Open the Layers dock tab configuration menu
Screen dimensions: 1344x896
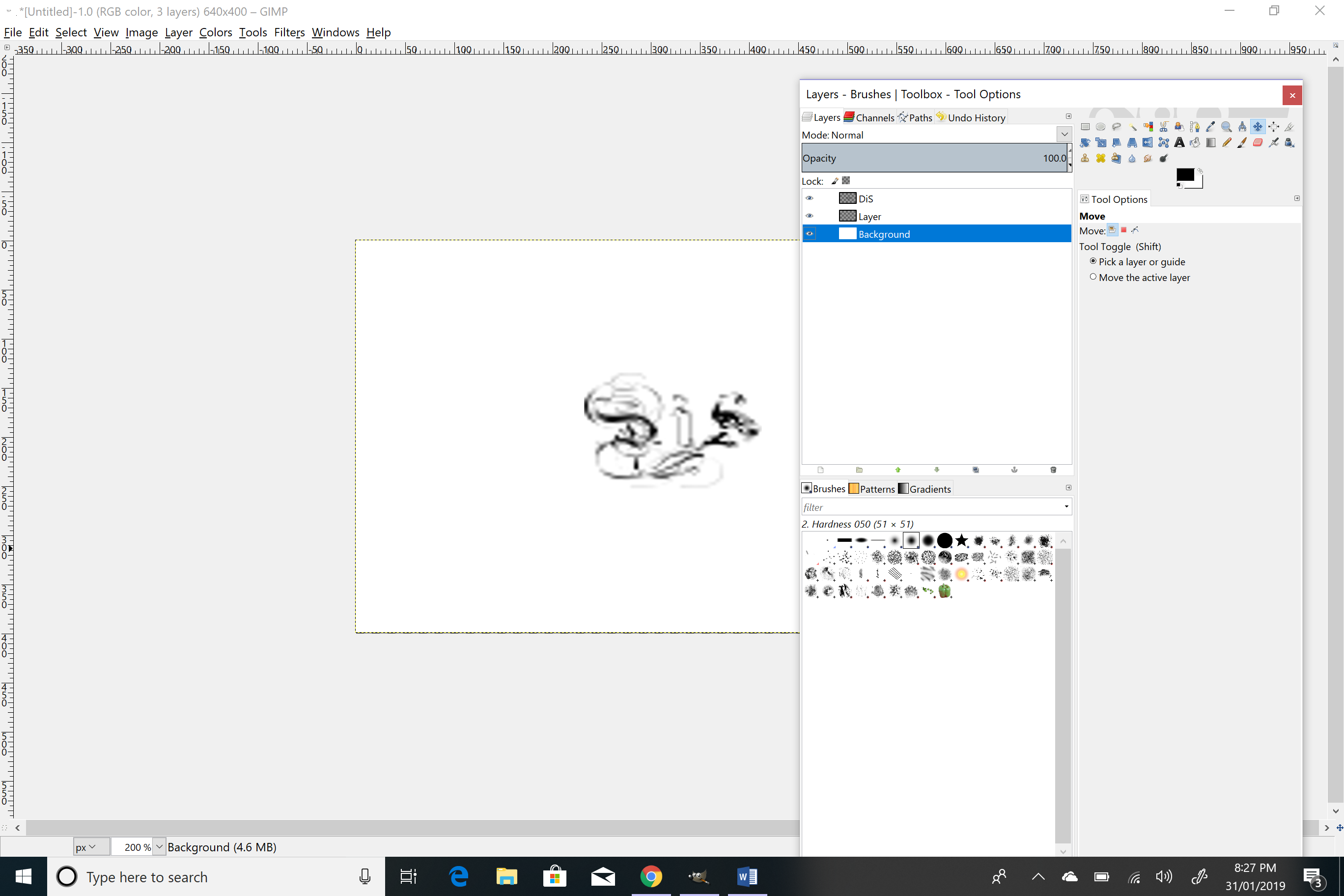1068,116
